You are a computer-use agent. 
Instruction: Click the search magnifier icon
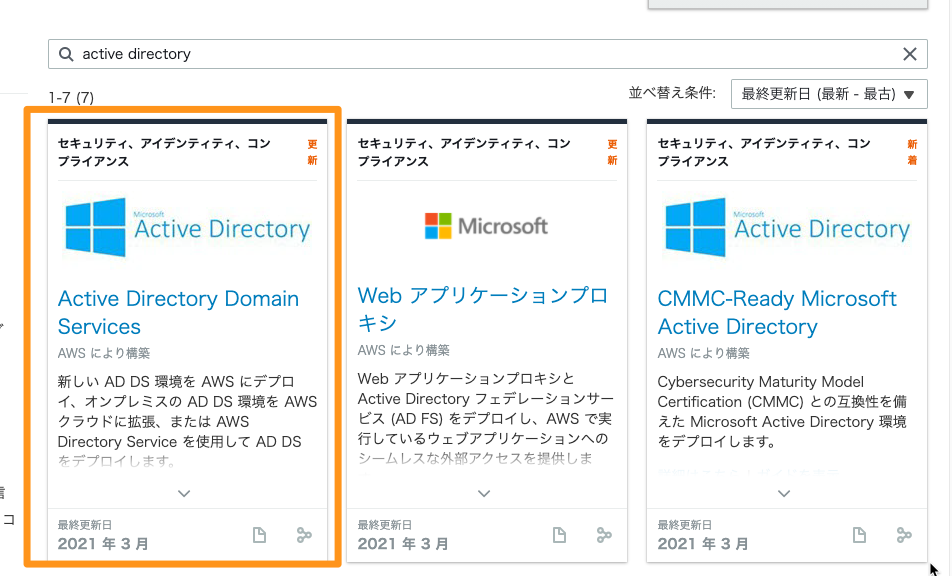point(66,54)
